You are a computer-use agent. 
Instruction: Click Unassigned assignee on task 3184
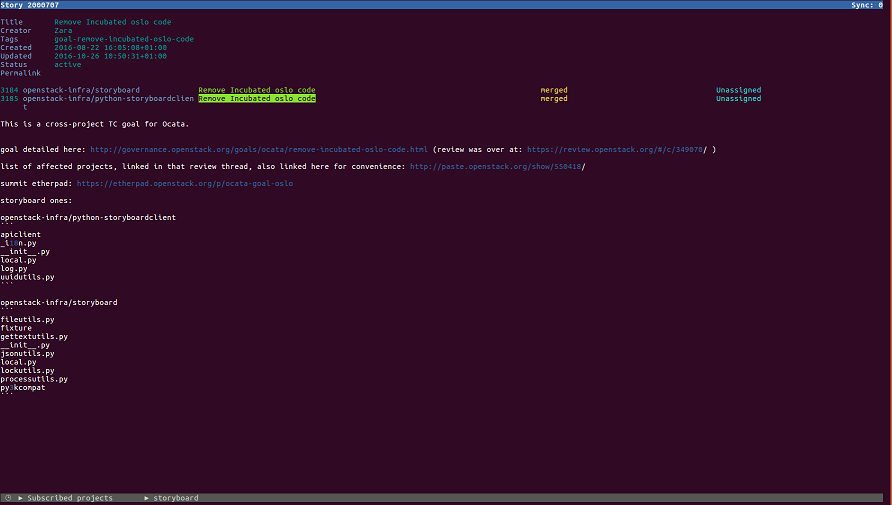click(738, 90)
